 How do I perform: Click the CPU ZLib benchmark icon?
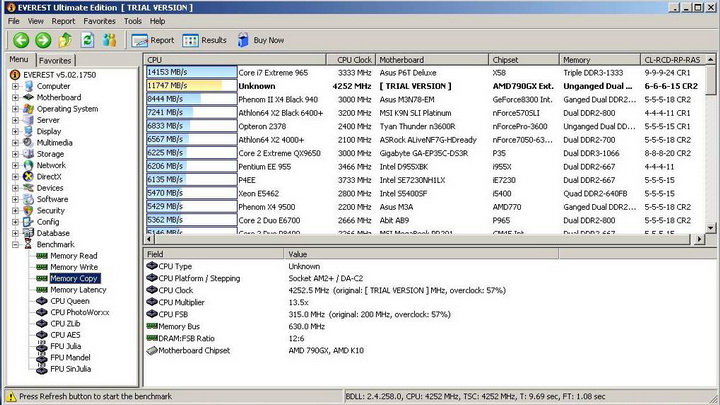[42, 324]
